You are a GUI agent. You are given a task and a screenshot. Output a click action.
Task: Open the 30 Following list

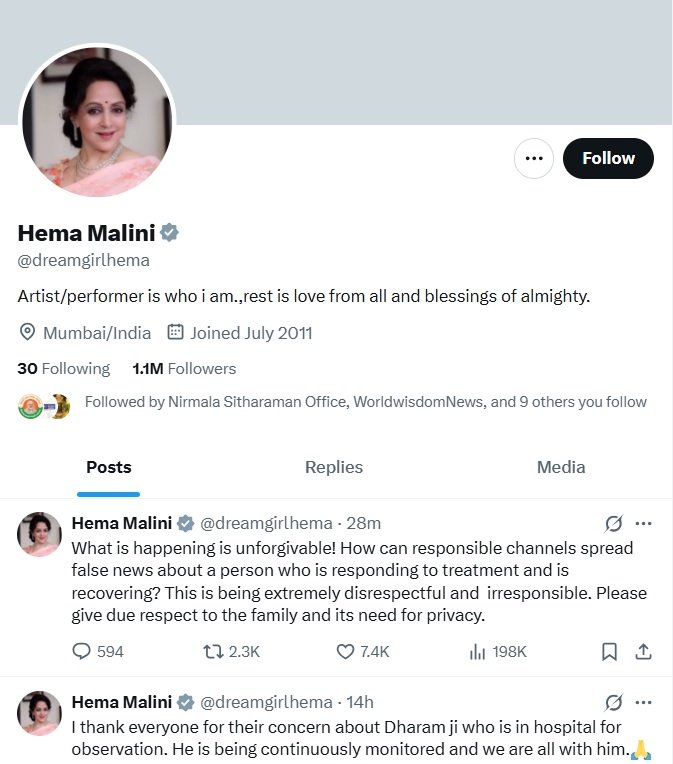pos(64,368)
